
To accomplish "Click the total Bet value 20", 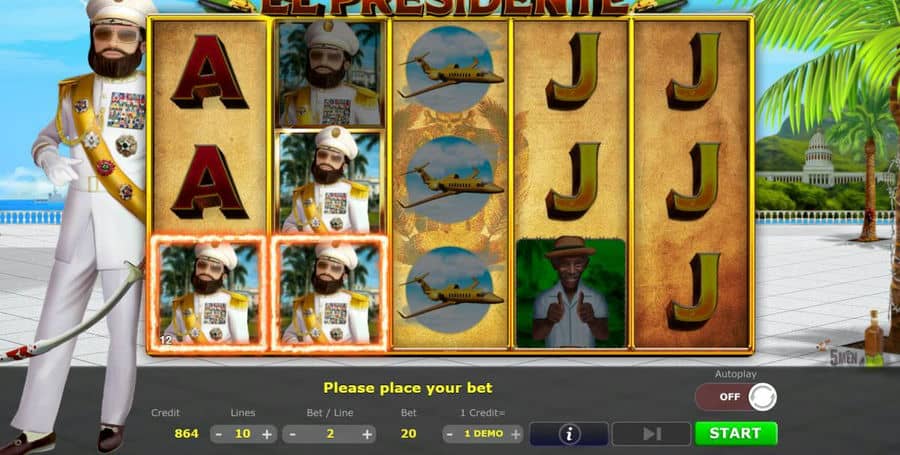I will click(x=409, y=433).
